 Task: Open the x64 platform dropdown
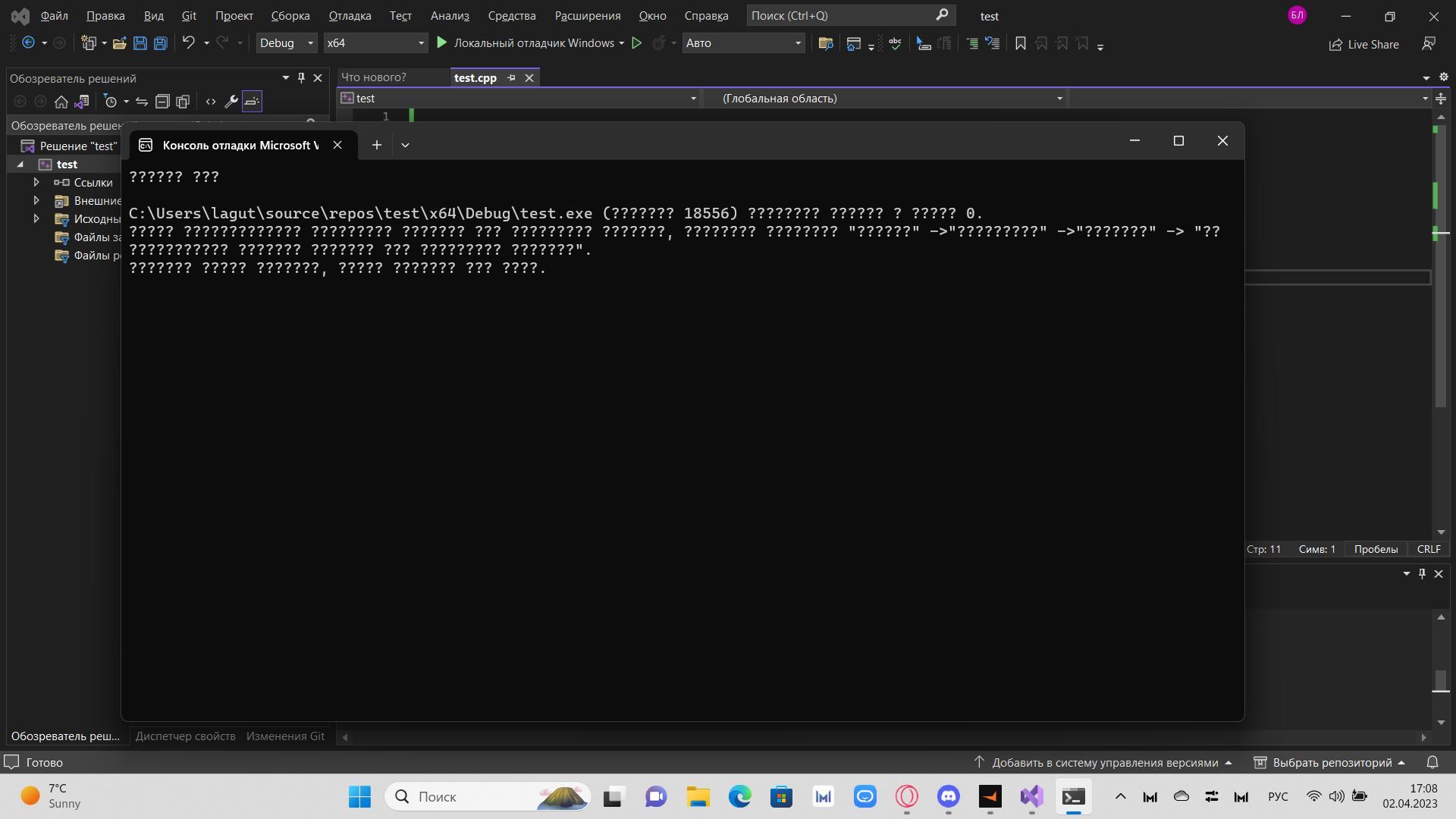(375, 43)
